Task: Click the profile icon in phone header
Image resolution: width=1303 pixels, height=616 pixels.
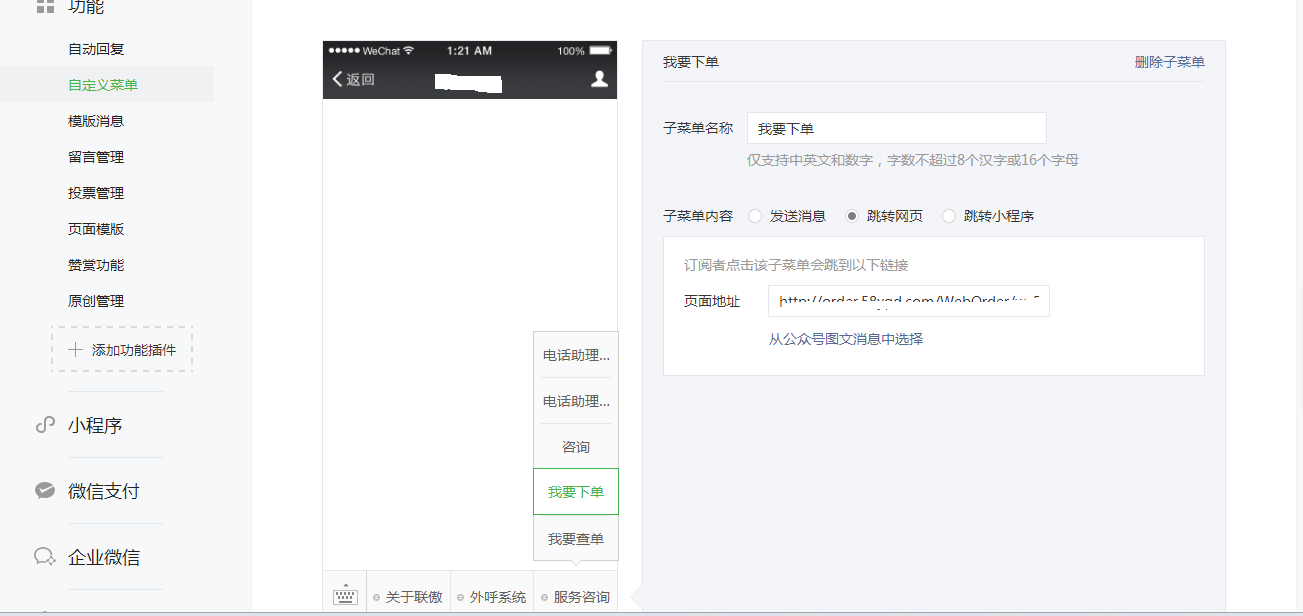Action: [599, 78]
